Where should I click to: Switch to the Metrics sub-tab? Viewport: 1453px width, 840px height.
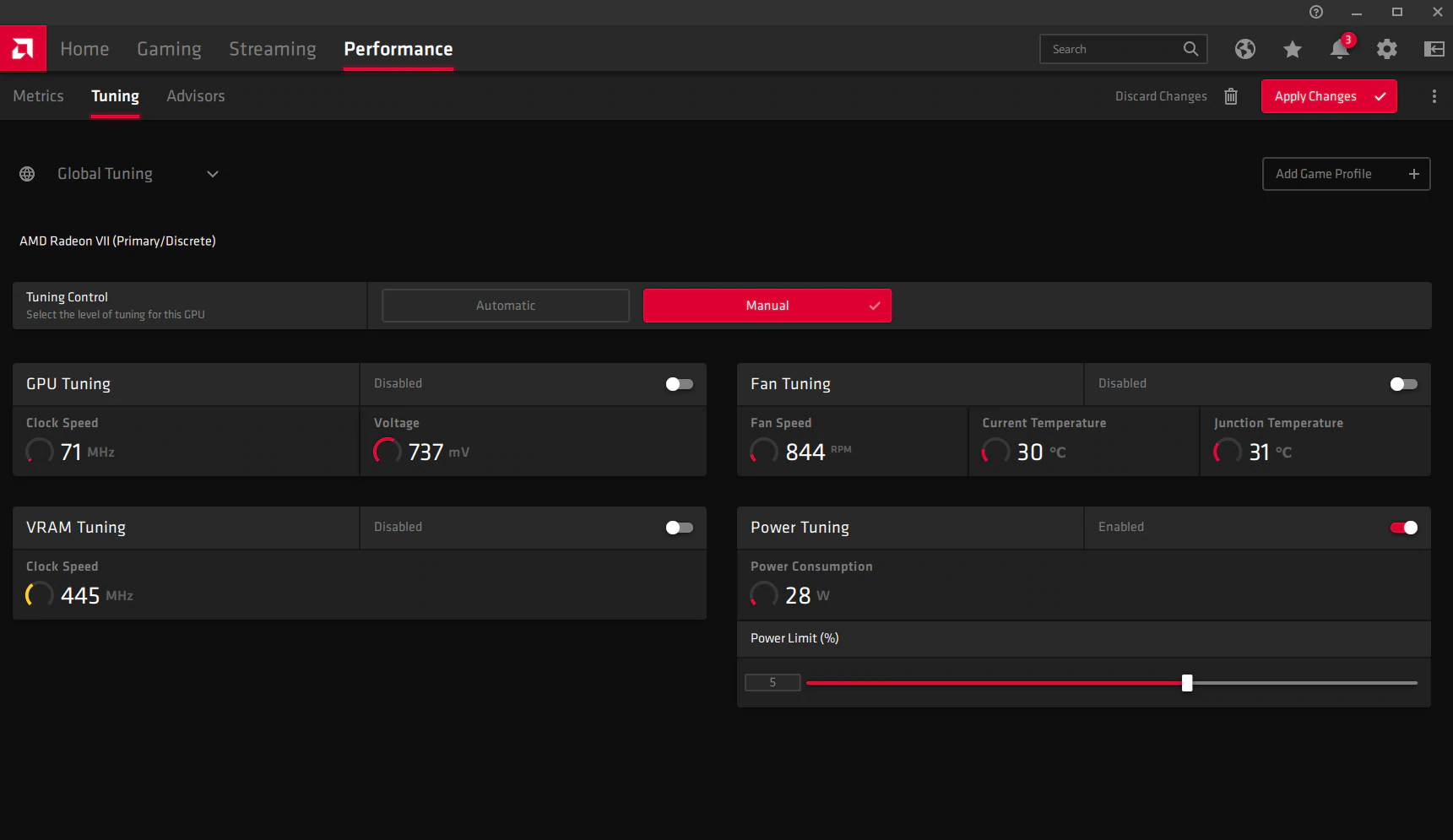point(39,96)
